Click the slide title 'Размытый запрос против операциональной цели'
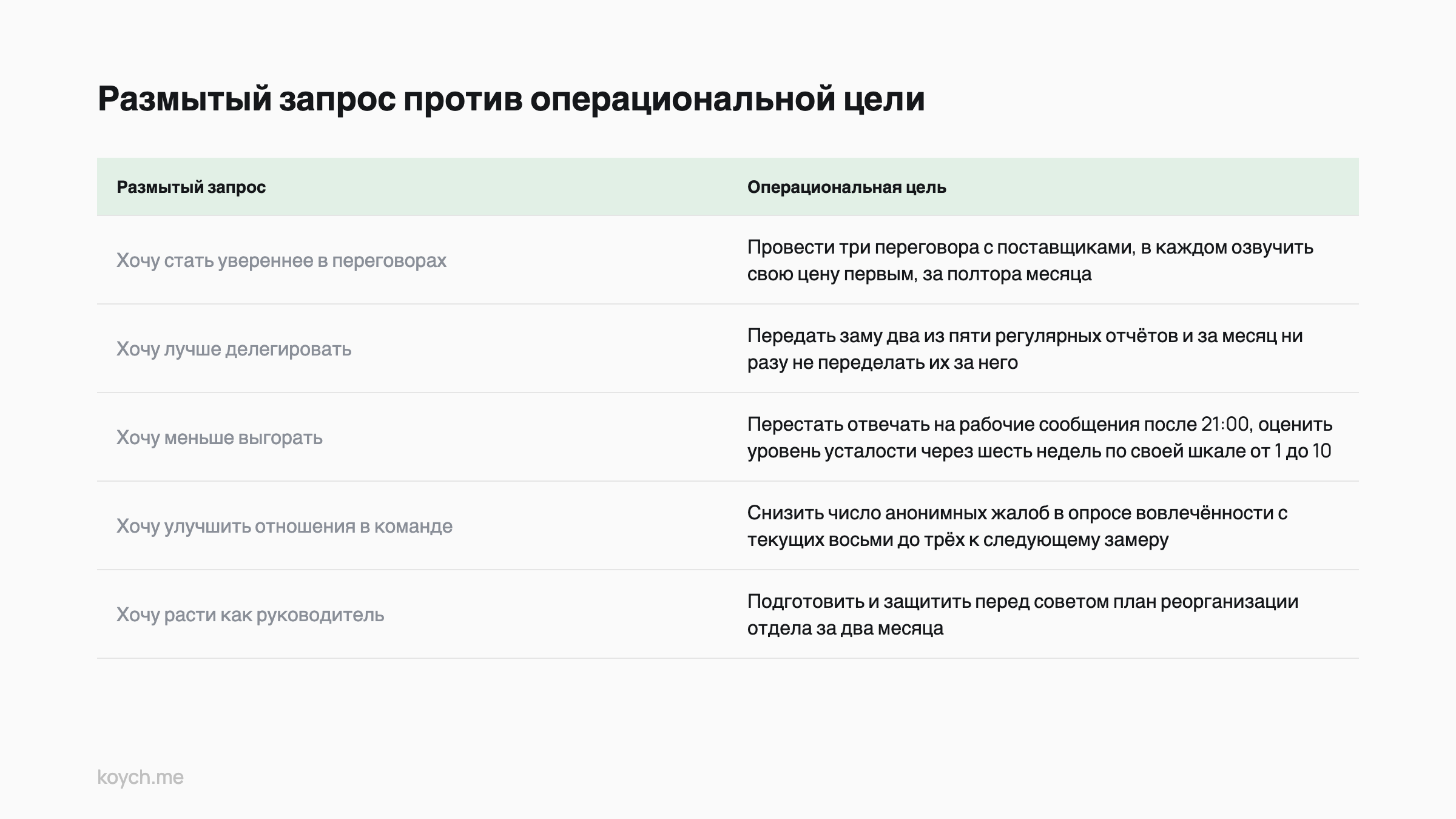 511,99
